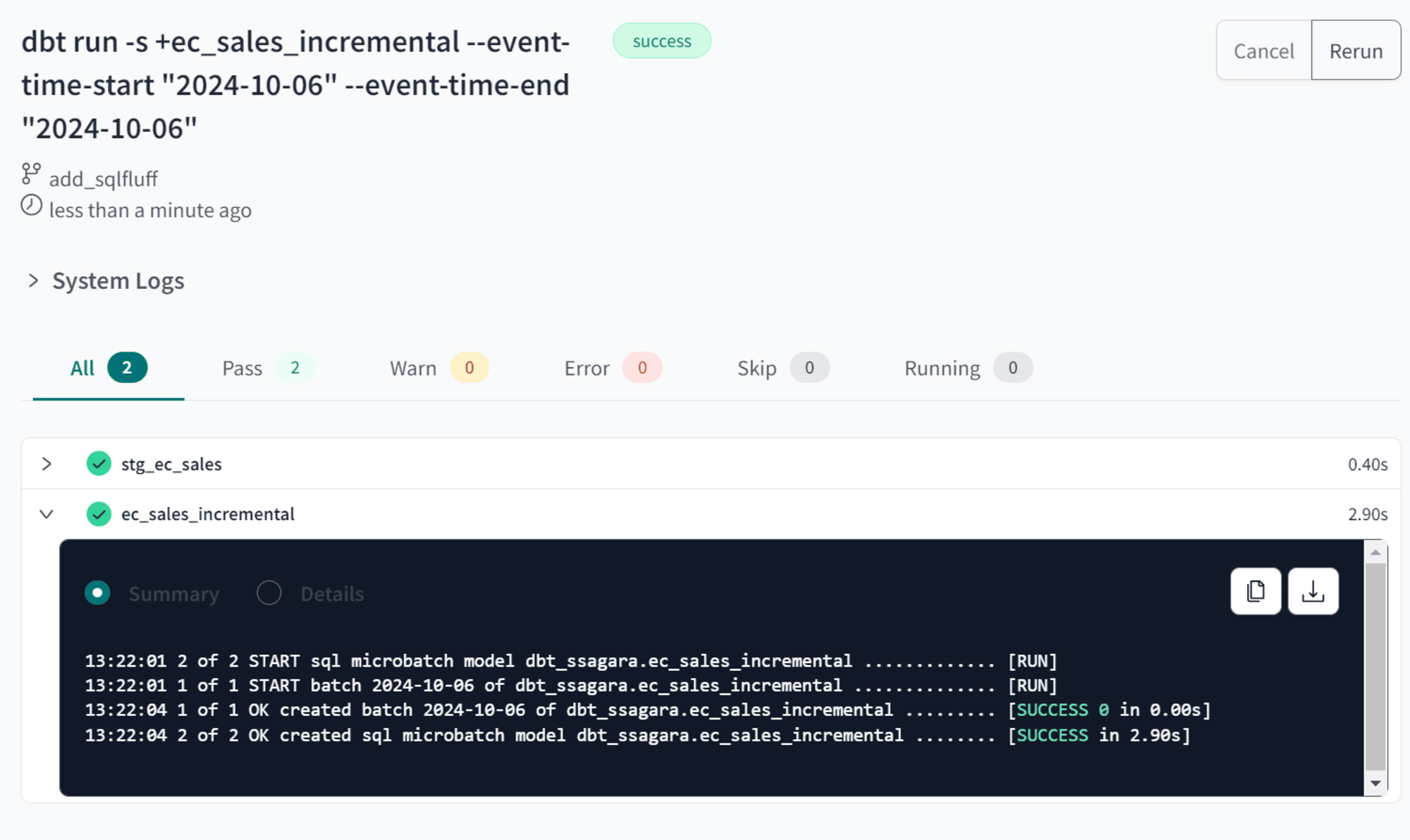Open the Error tab
The image size is (1410, 840).
(x=613, y=368)
